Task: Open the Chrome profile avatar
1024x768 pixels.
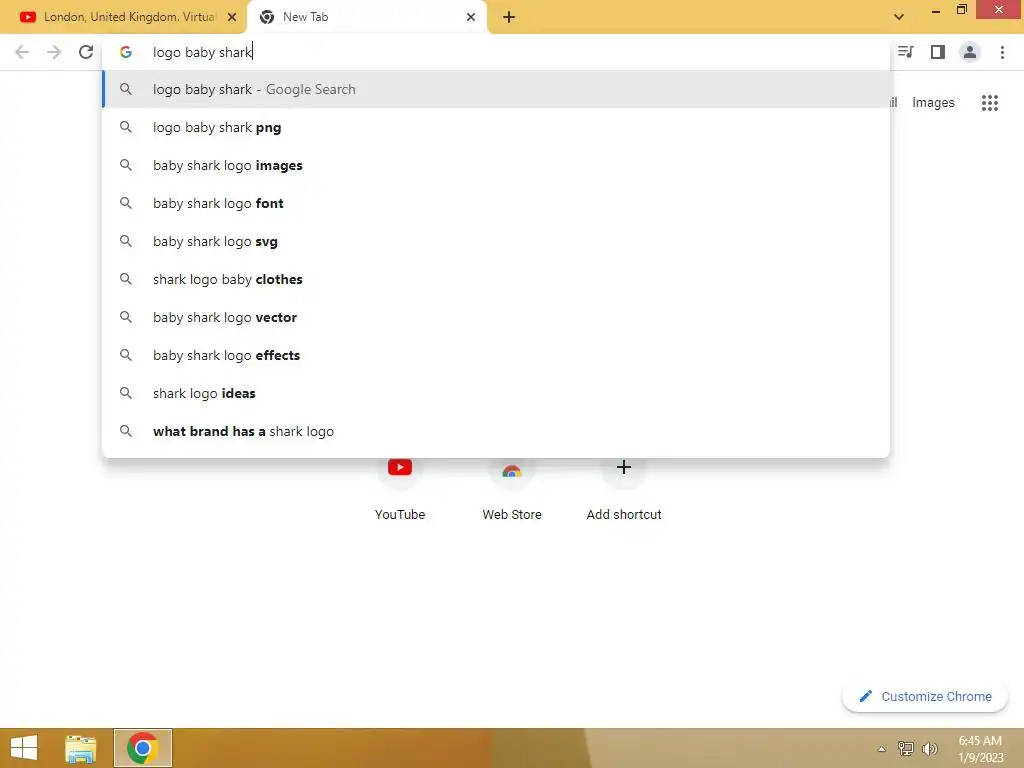Action: click(x=970, y=52)
